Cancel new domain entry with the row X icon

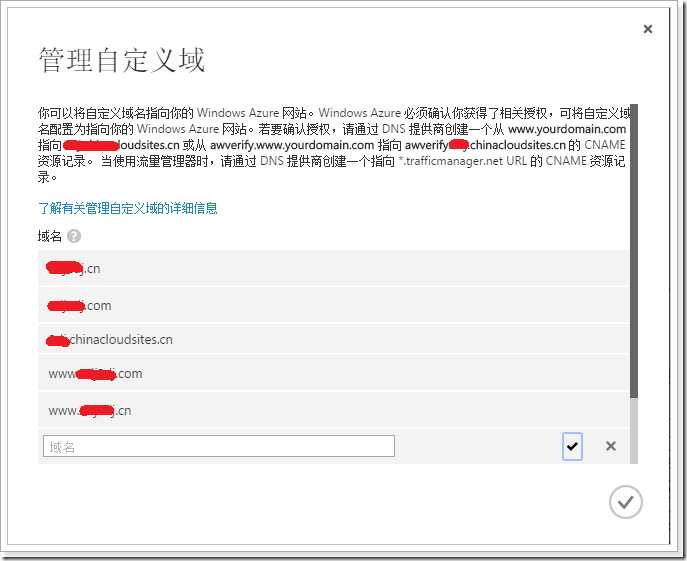click(610, 446)
